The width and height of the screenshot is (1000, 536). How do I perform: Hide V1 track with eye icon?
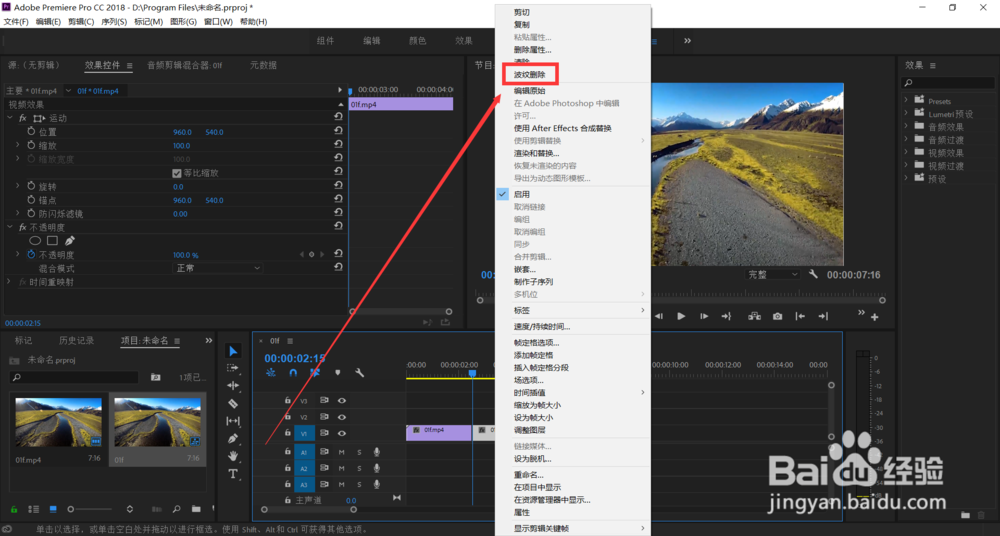342,433
